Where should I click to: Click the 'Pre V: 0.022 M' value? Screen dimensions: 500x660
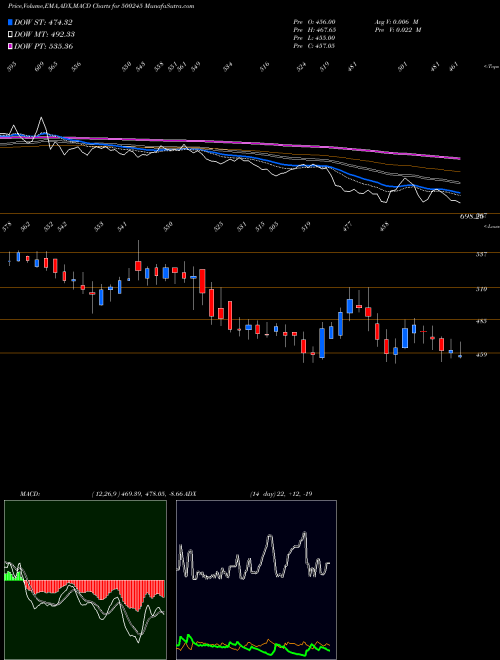(398, 30)
